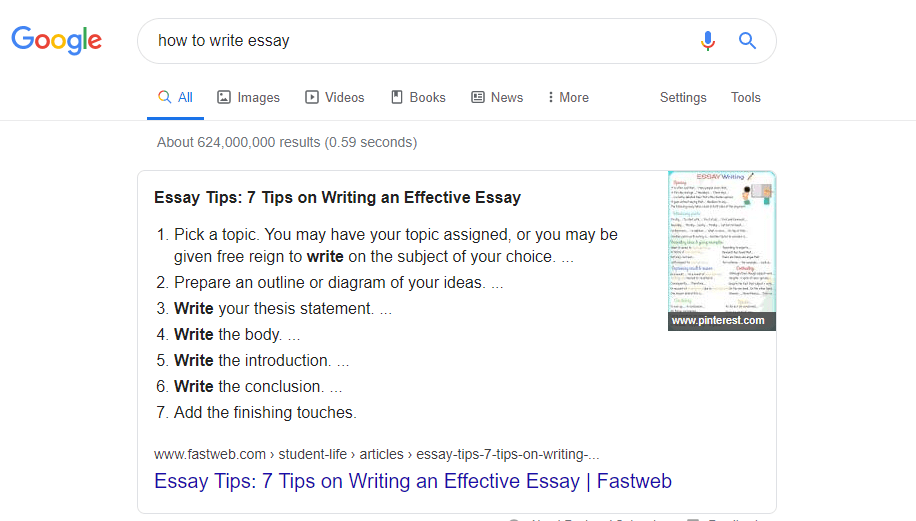Submit search with magnifying glass icon
Viewport: 916px width, 521px height.
(x=747, y=41)
